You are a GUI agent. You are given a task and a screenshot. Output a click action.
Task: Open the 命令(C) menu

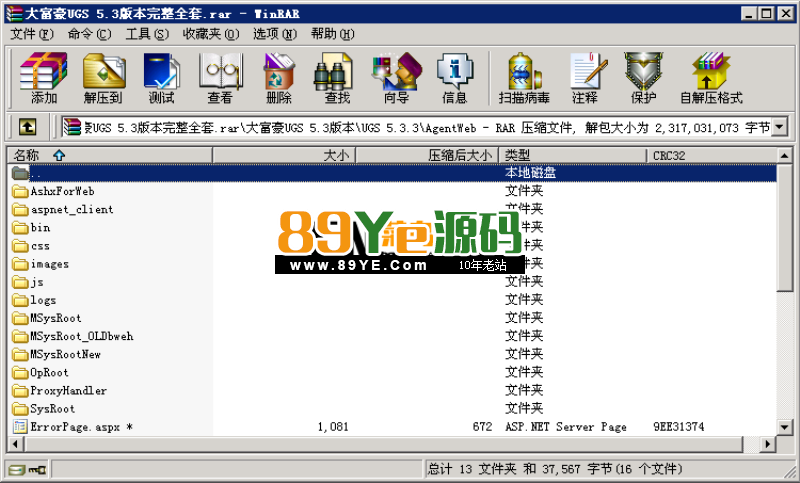pyautogui.click(x=89, y=34)
